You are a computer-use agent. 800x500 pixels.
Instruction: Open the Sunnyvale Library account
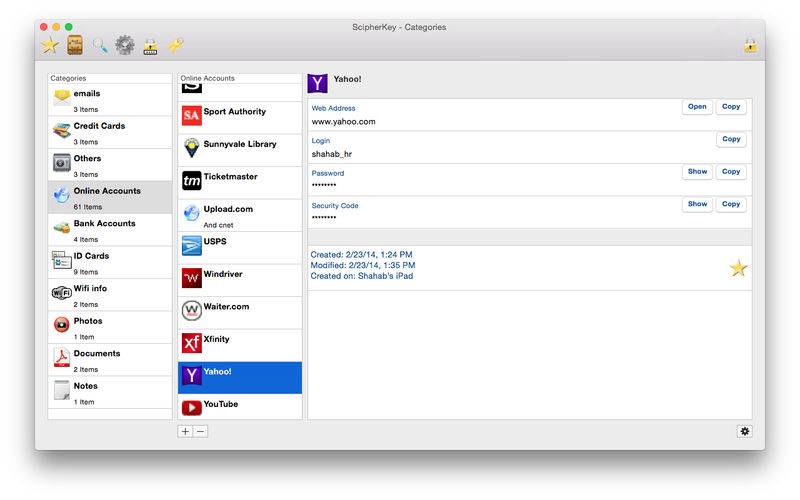tap(240, 151)
